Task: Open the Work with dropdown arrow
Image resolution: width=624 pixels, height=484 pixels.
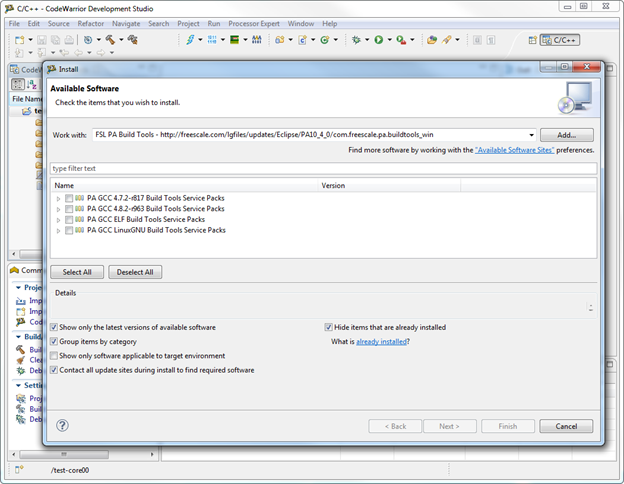Action: pos(531,135)
